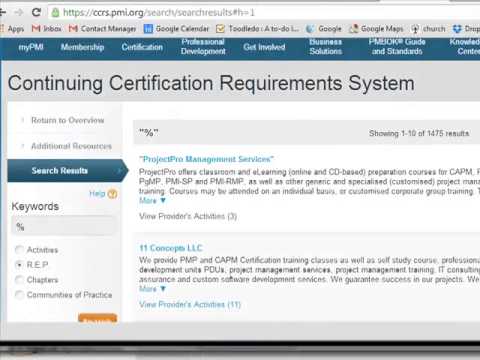The height and width of the screenshot is (360, 480).
Task: Open the Certification menu
Action: tap(142, 47)
